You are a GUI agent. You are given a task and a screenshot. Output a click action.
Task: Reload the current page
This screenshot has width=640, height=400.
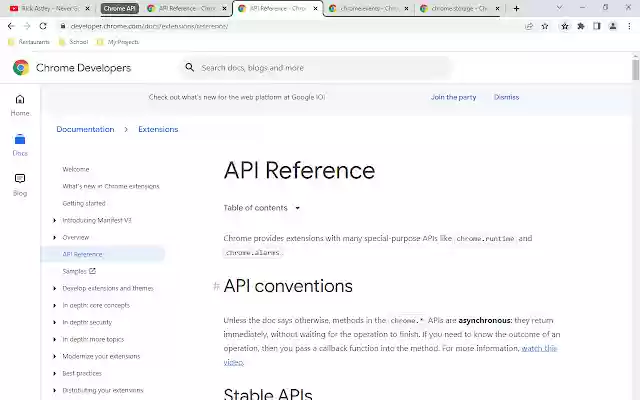[x=43, y=26]
